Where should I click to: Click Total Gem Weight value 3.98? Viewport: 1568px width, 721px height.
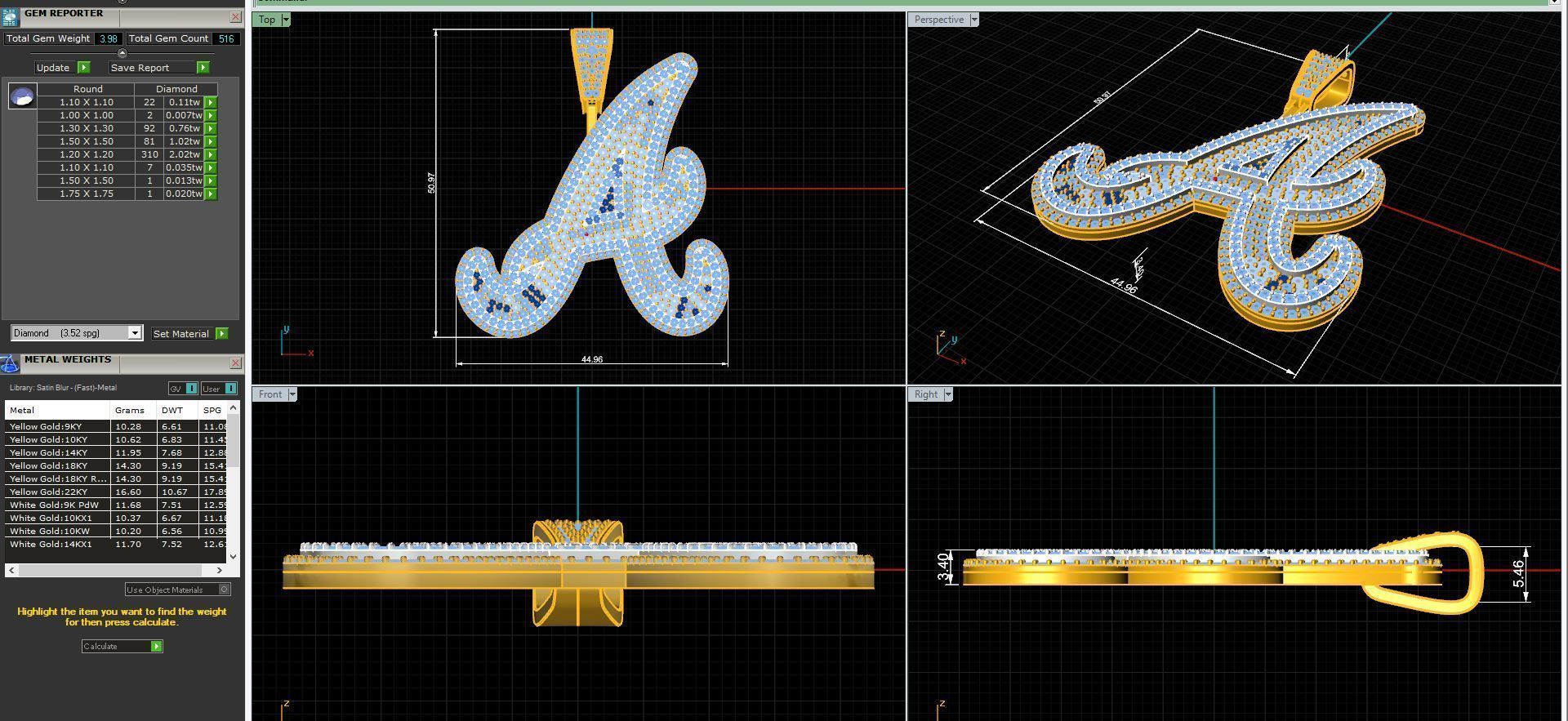click(108, 38)
